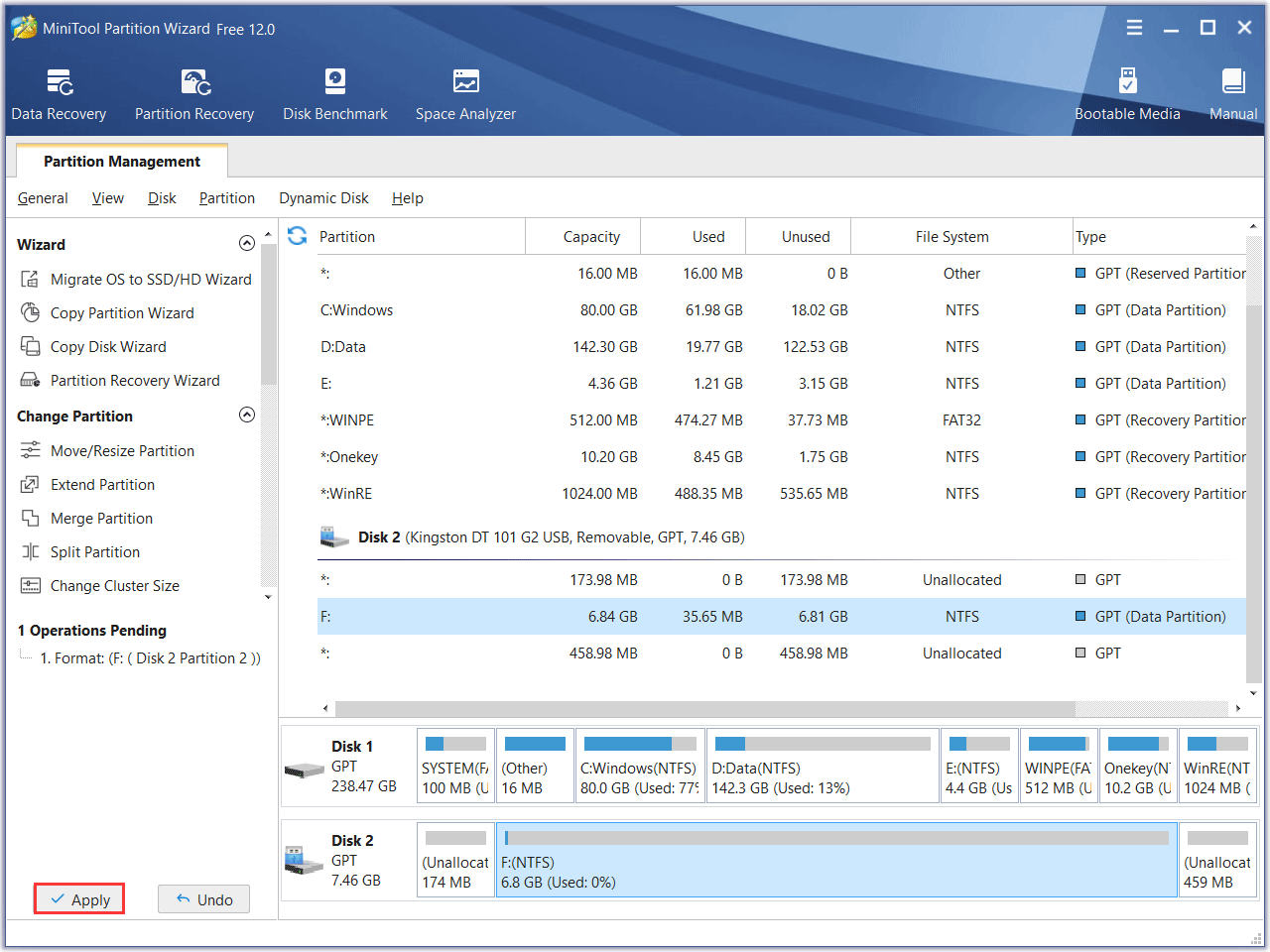
Task: Click the Migrate OS to SSD/HD Wizard icon
Action: pos(30,280)
